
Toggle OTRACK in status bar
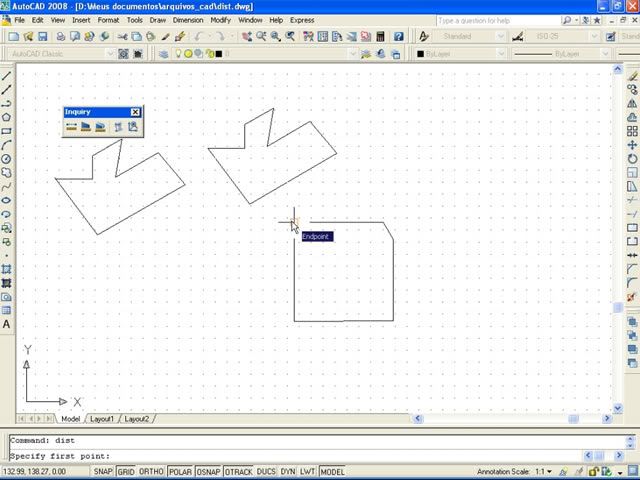[238, 471]
